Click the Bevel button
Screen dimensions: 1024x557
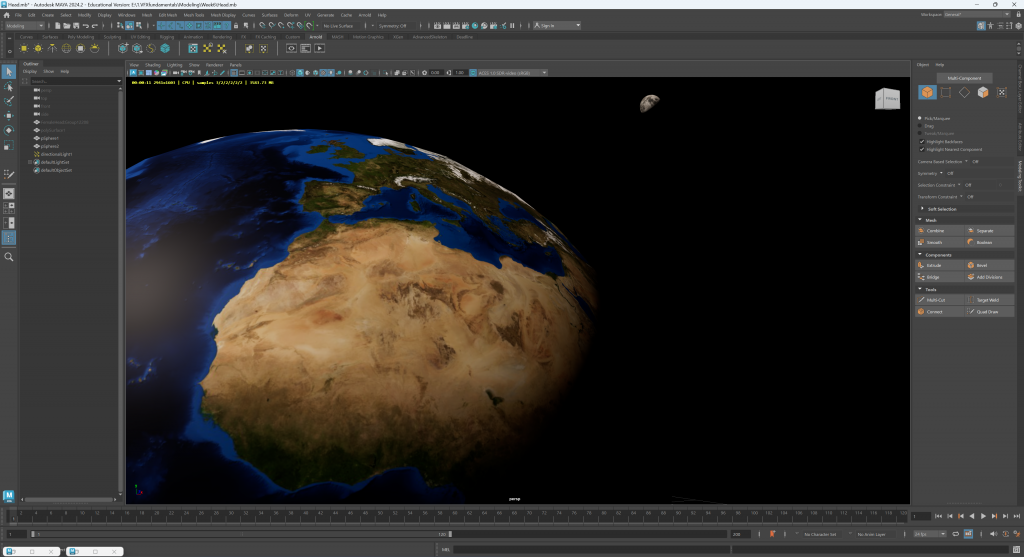[990, 265]
